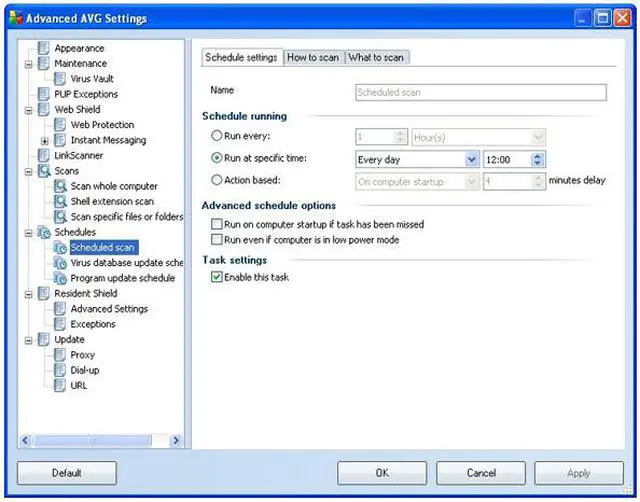The image size is (640, 502).
Task: Click the Cancel button
Action: click(x=481, y=473)
